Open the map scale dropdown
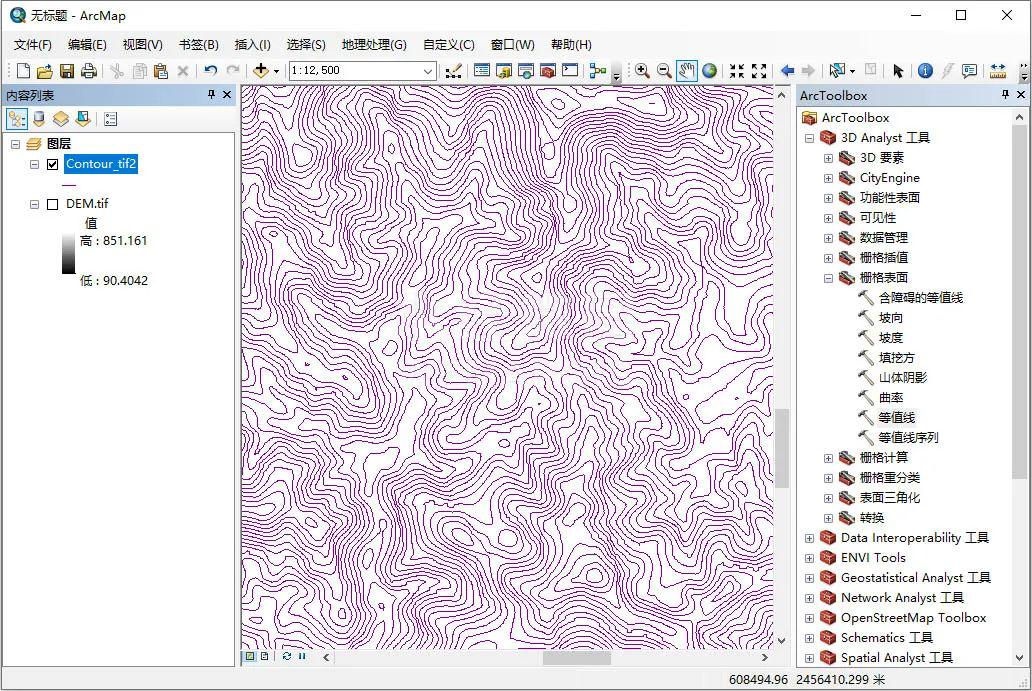The width and height of the screenshot is (1032, 691). point(430,71)
